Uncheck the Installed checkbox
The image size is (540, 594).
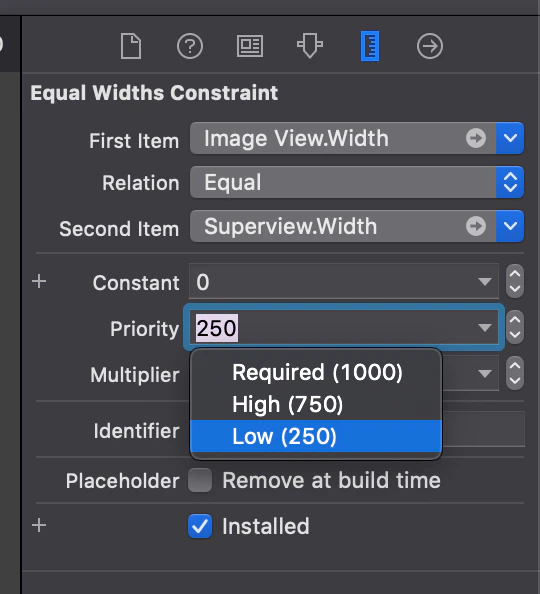click(x=200, y=526)
